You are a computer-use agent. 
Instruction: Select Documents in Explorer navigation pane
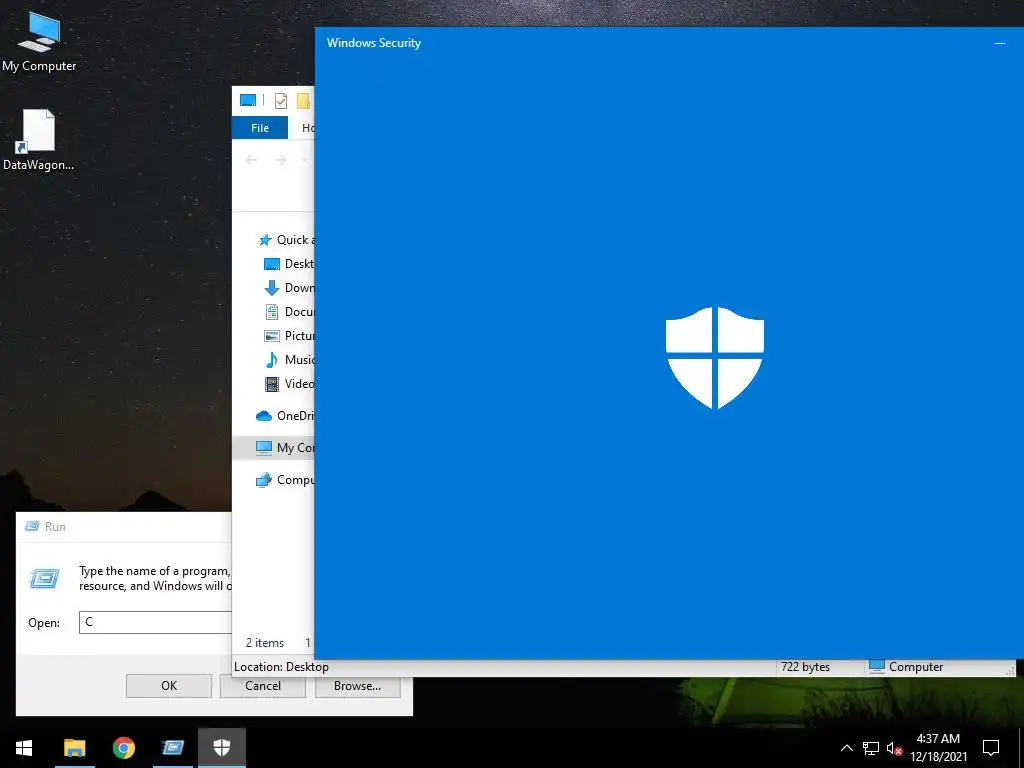click(x=289, y=312)
